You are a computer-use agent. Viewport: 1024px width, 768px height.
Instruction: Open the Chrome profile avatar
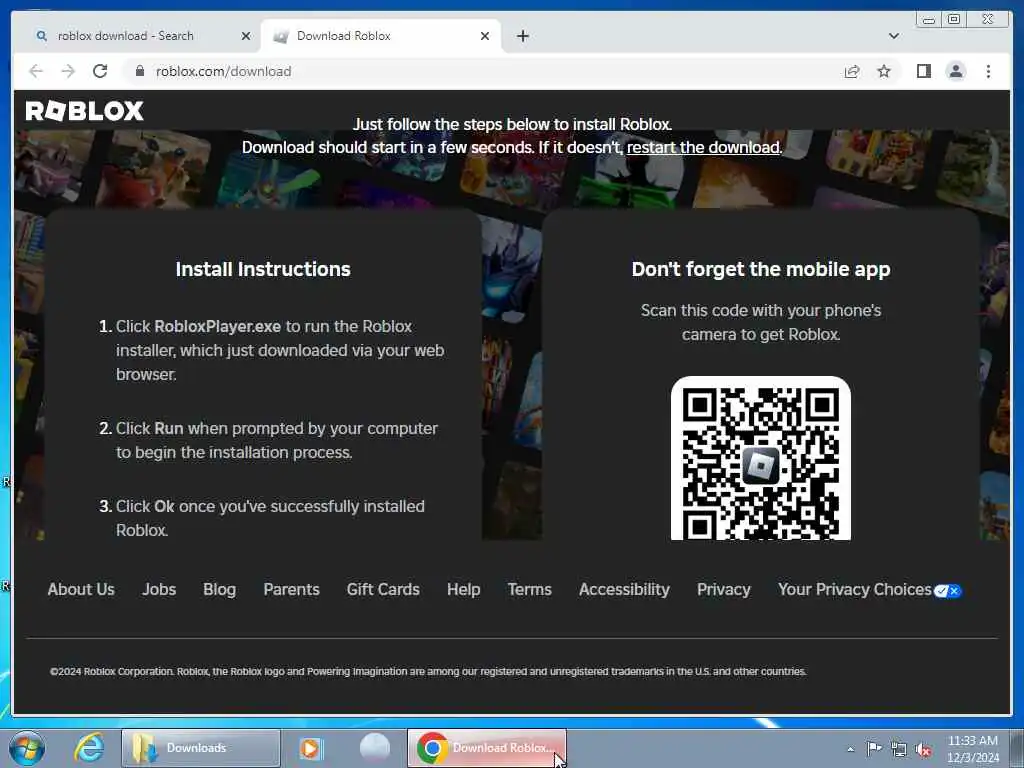pyautogui.click(x=955, y=71)
